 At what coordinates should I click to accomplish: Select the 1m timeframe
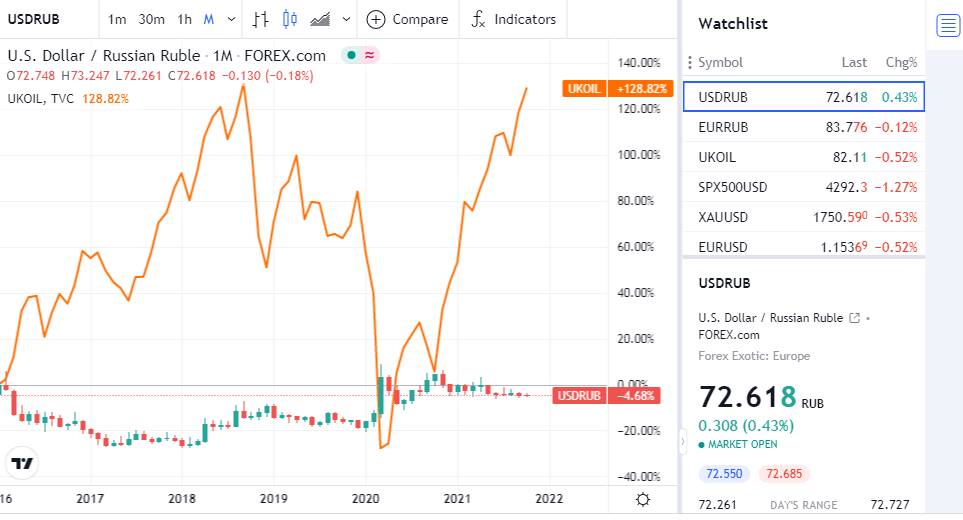coord(117,20)
